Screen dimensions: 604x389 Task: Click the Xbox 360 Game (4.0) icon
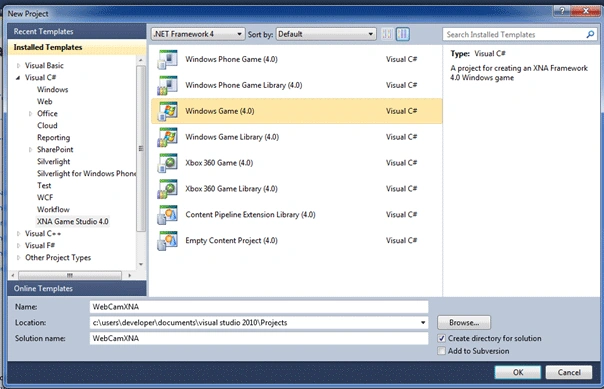pyautogui.click(x=168, y=163)
